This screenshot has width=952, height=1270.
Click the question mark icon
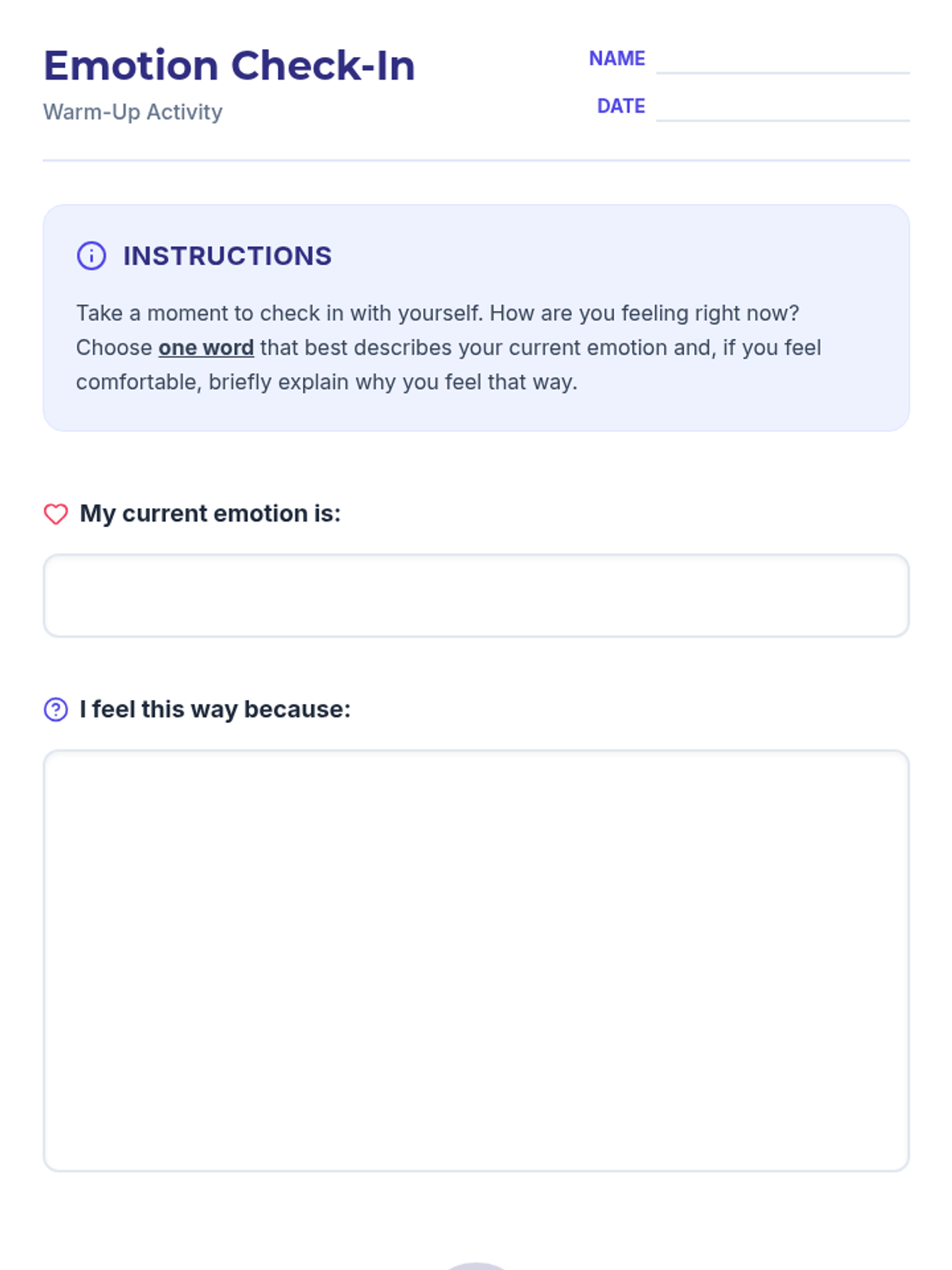pyautogui.click(x=56, y=710)
